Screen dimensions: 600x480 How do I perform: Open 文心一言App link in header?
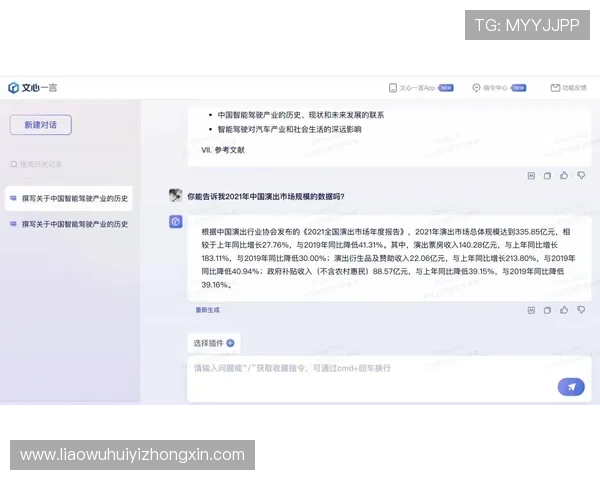pyautogui.click(x=417, y=88)
